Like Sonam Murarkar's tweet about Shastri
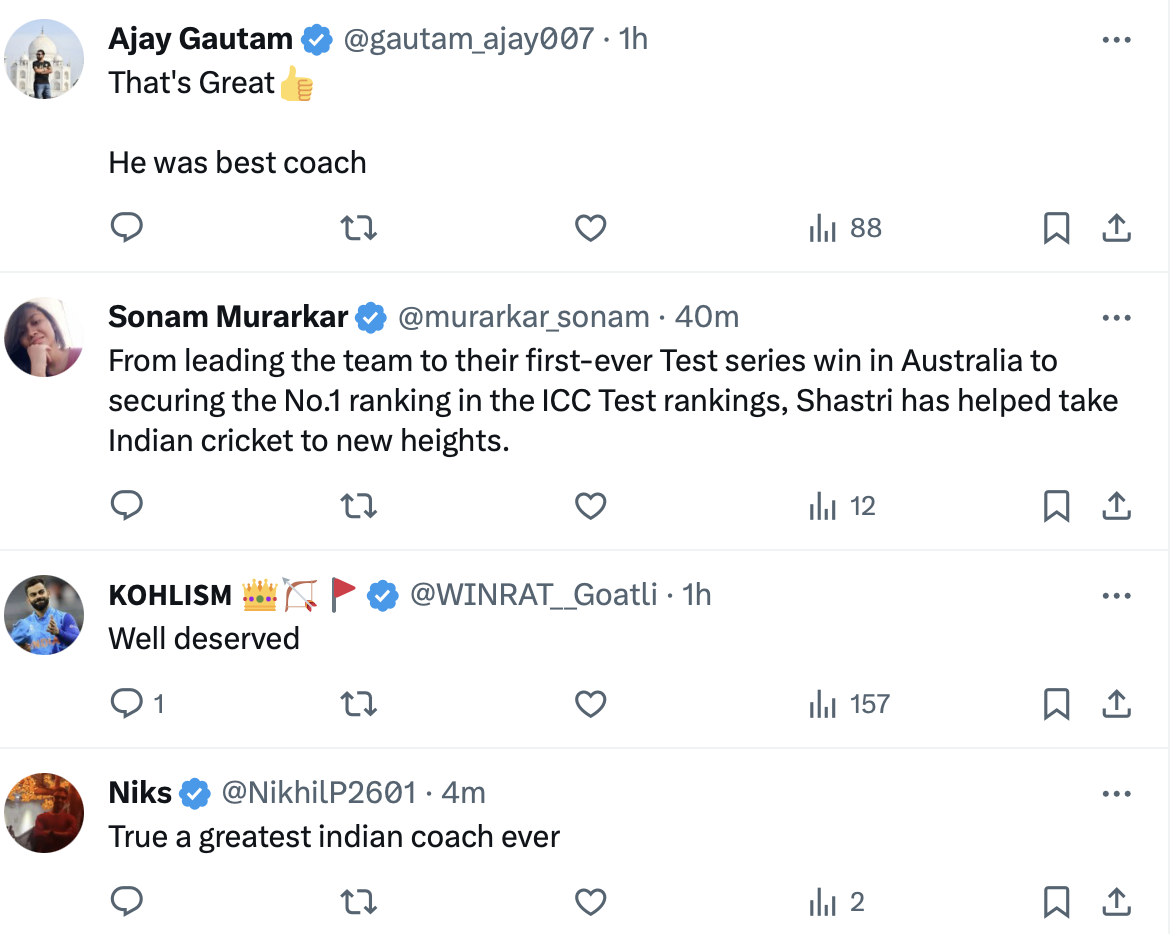The width and height of the screenshot is (1170, 934). [x=591, y=506]
